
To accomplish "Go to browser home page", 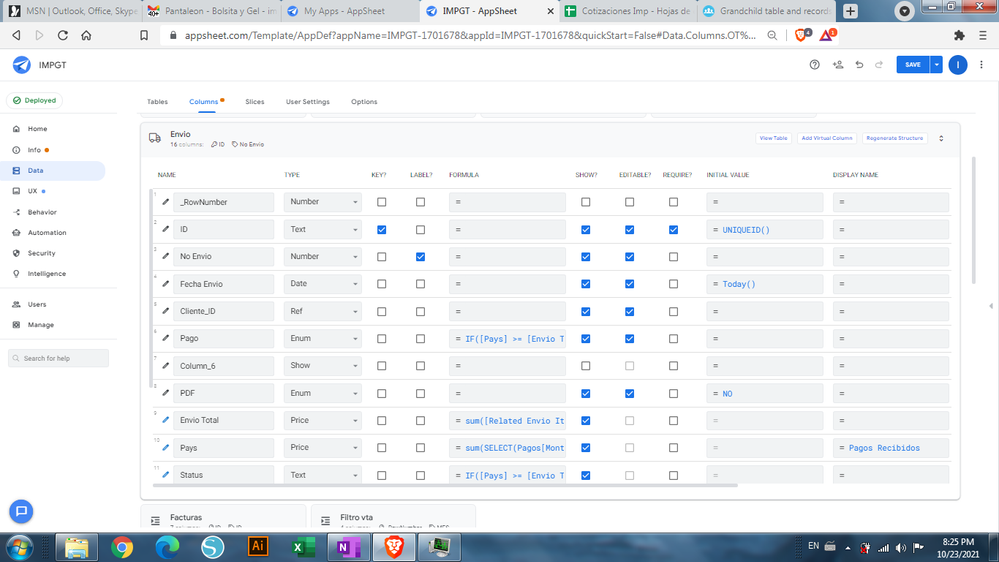I will pyautogui.click(x=86, y=36).
